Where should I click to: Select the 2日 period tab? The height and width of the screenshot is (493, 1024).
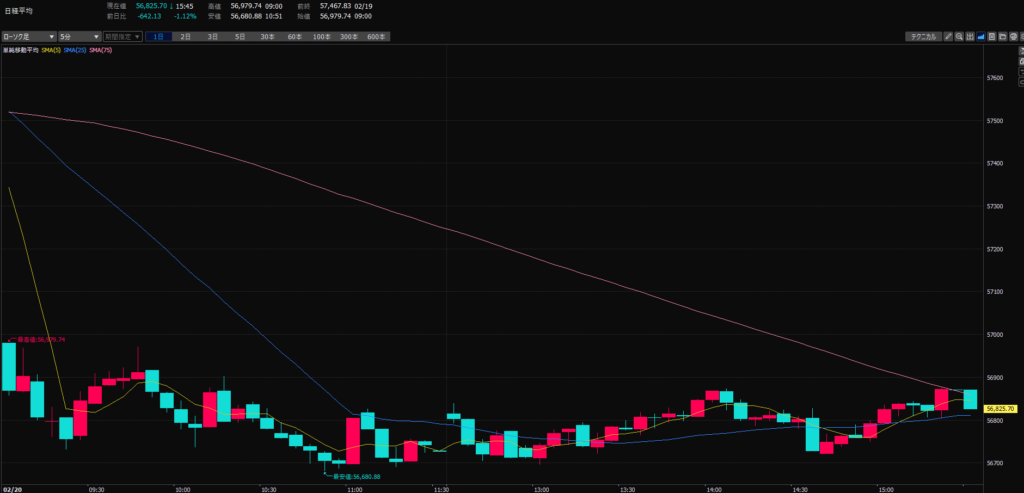(186, 37)
